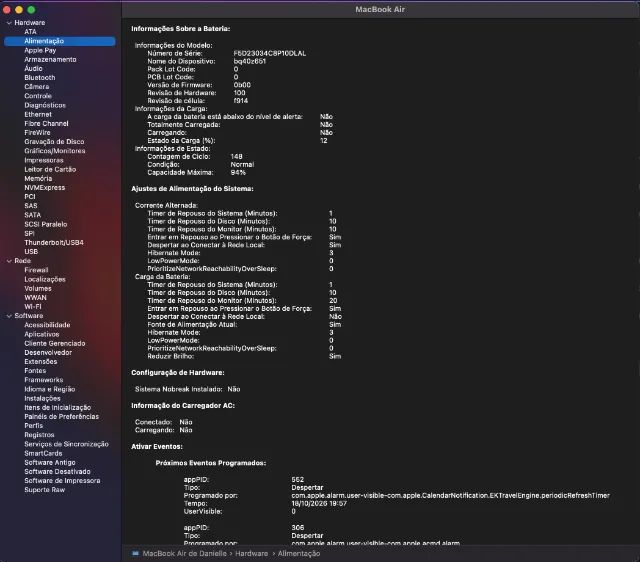Viewport: 640px width, 562px height.
Task: Select SATA in the sidebar
Action: tap(33, 215)
